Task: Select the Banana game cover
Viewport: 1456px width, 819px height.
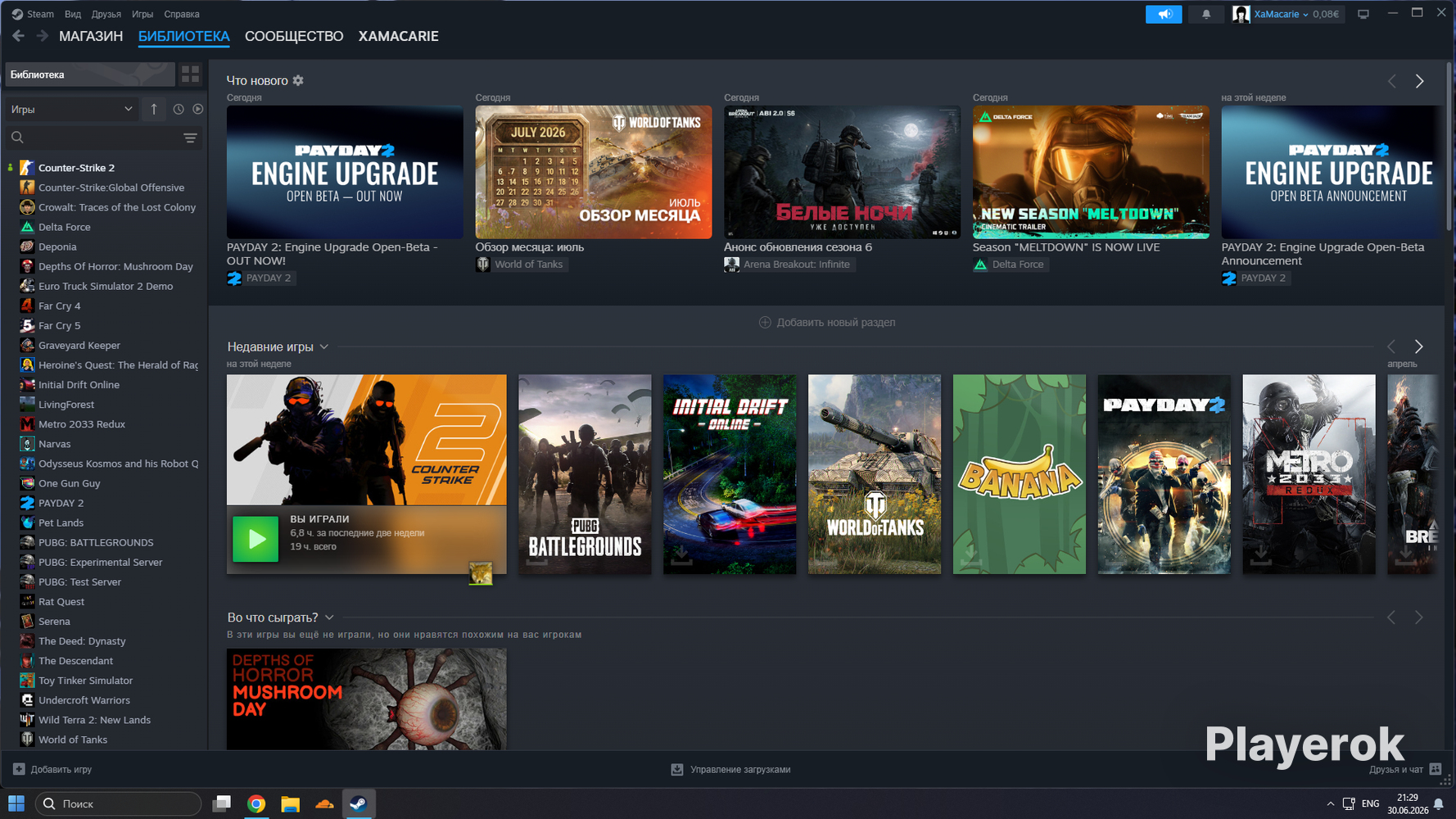Action: pos(1020,474)
